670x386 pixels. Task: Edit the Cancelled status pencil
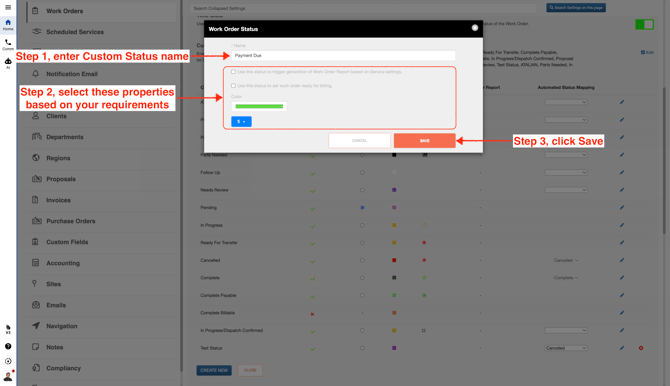point(622,260)
